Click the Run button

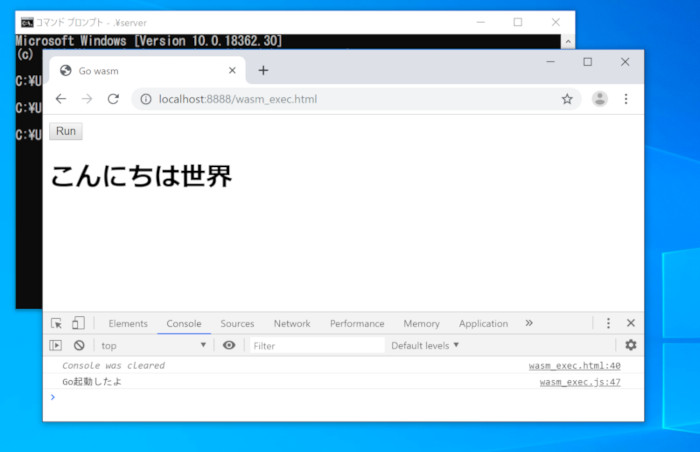(66, 131)
